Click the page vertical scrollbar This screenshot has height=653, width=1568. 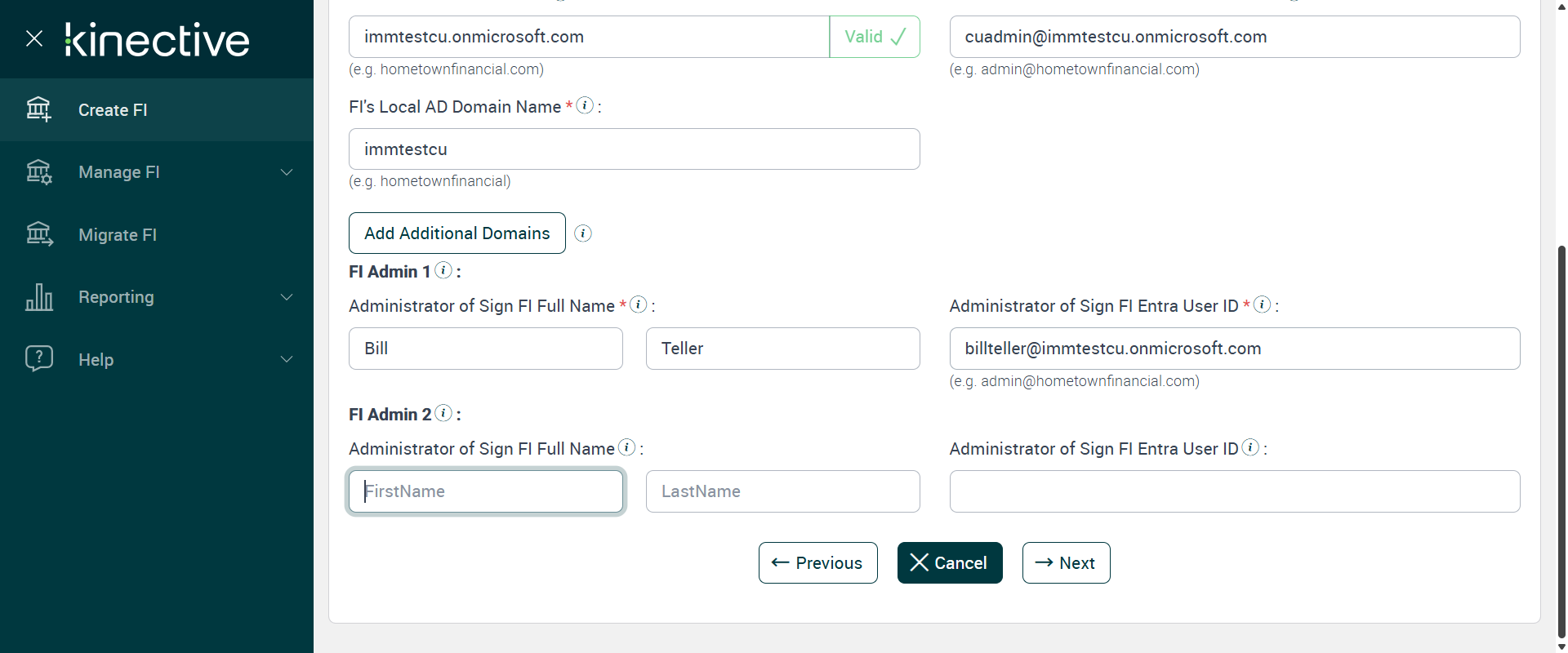click(x=1561, y=441)
